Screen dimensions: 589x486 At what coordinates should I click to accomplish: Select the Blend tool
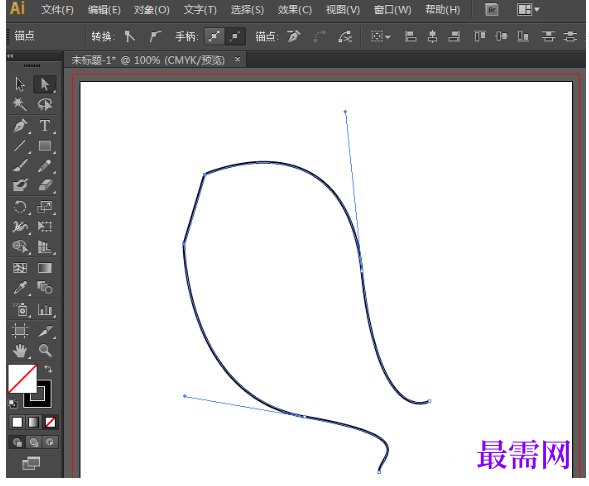[45, 288]
